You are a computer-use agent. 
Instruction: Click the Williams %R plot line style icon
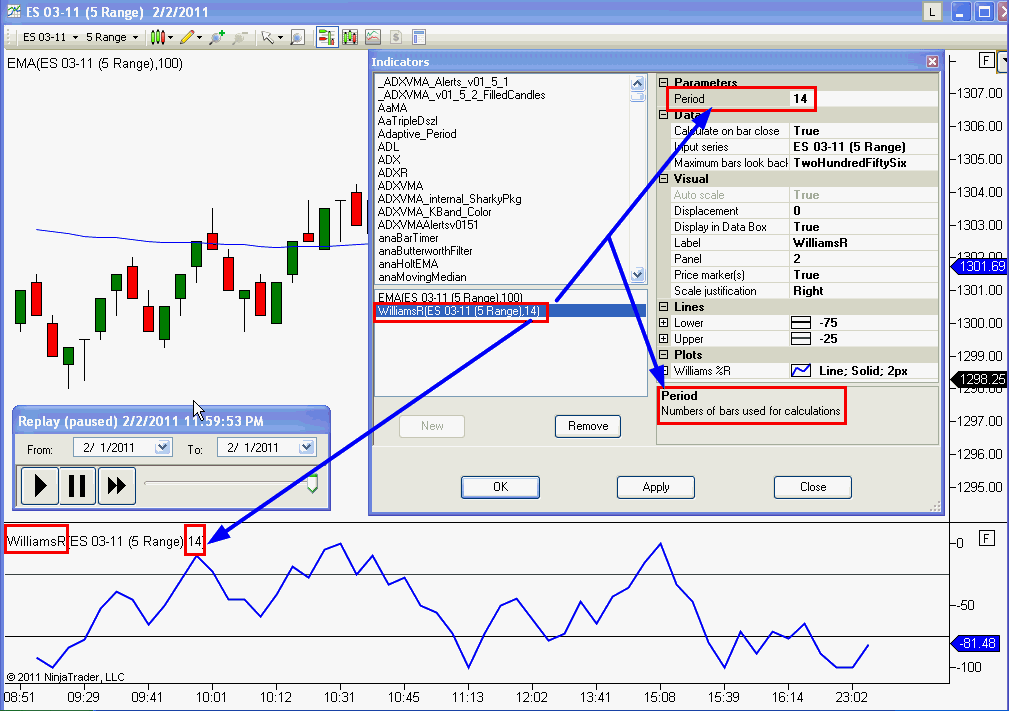[801, 371]
